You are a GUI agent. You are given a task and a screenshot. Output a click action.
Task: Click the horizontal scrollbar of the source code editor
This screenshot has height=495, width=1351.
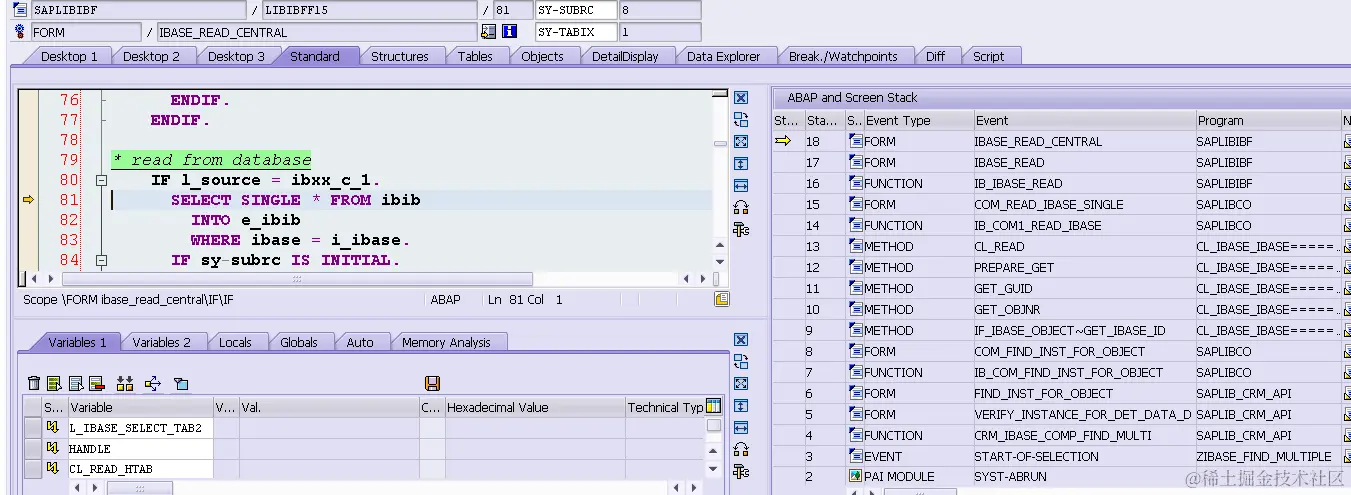295,279
